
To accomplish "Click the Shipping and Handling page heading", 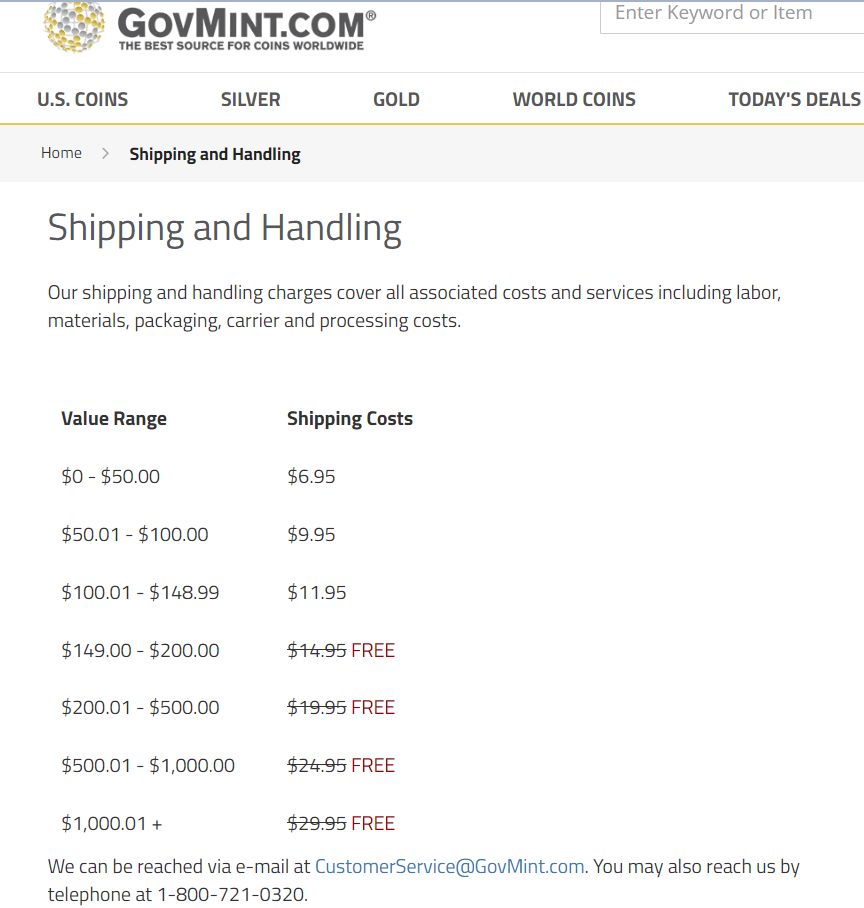I will coord(225,229).
